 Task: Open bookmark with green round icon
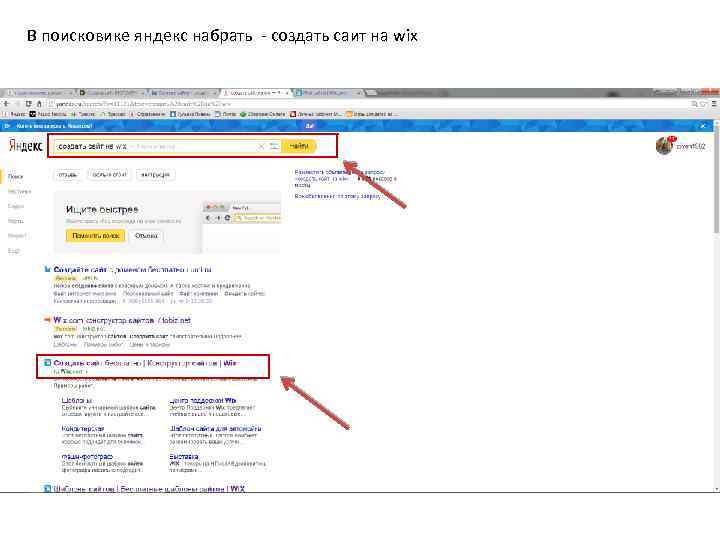pos(262,114)
